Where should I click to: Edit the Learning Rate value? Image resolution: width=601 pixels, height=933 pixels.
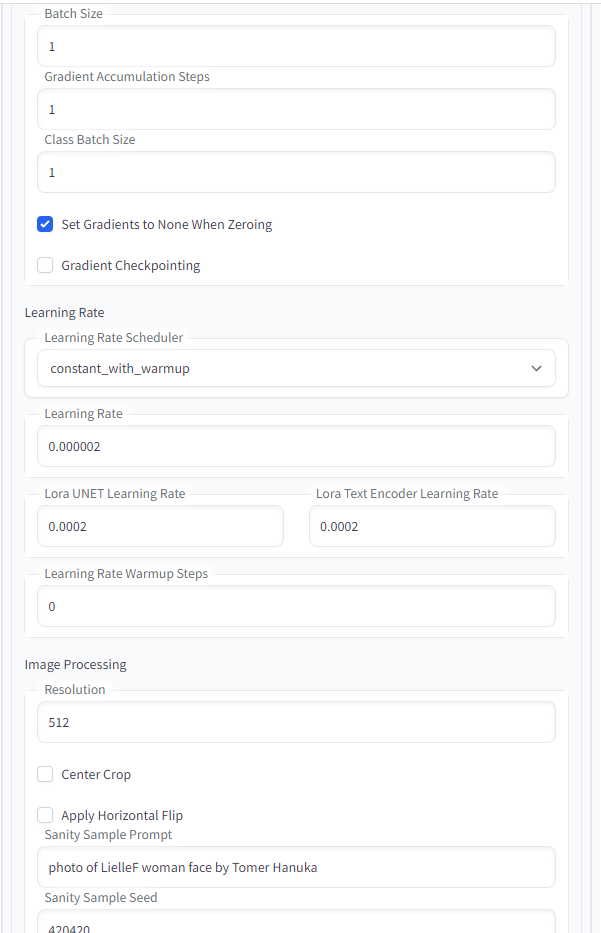[296, 445]
